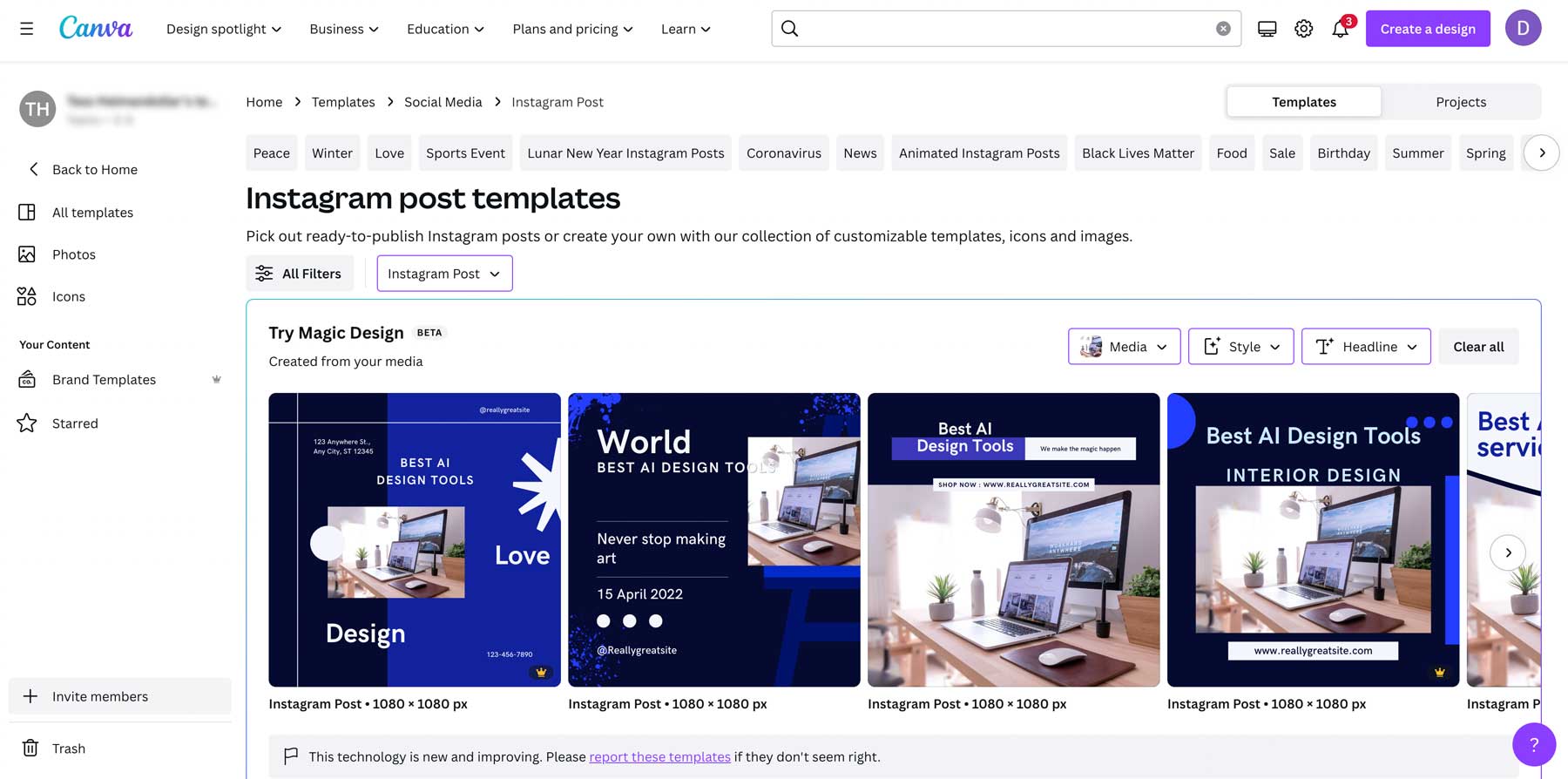Open the Media dropdown
1568x779 pixels.
point(1124,347)
